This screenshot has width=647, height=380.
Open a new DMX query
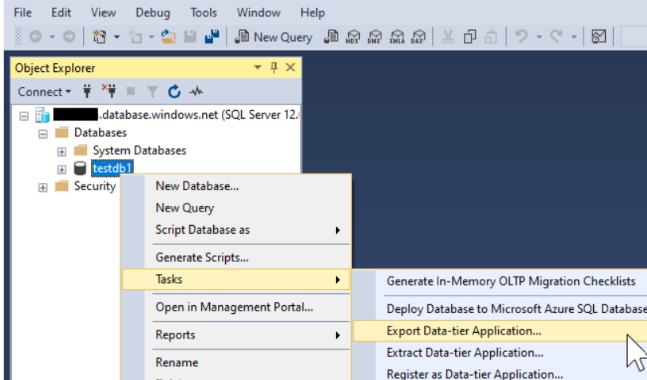pyautogui.click(x=375, y=37)
